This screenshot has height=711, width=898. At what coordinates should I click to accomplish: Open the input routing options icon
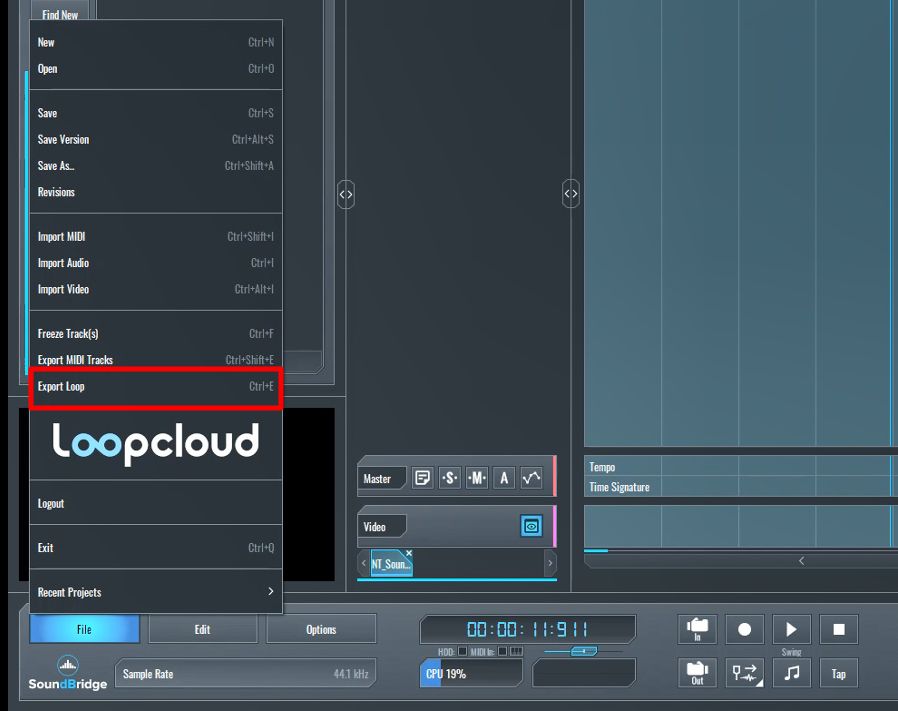(x=744, y=673)
